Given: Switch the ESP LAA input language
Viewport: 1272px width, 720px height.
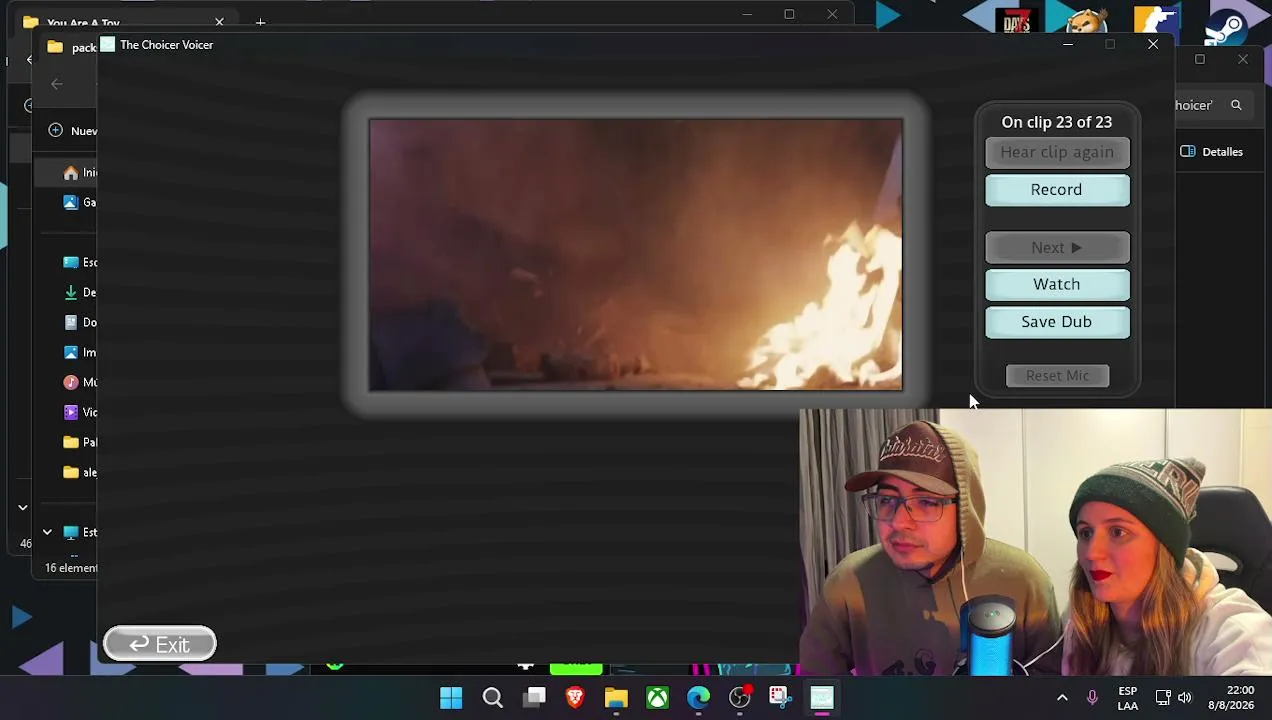Looking at the screenshot, I should [x=1127, y=698].
